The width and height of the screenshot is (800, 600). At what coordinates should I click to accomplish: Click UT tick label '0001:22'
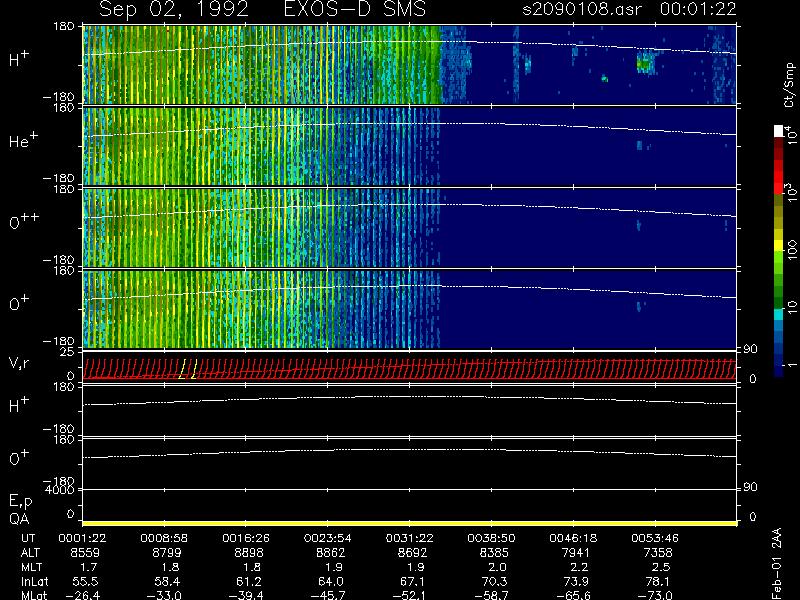coord(82,538)
